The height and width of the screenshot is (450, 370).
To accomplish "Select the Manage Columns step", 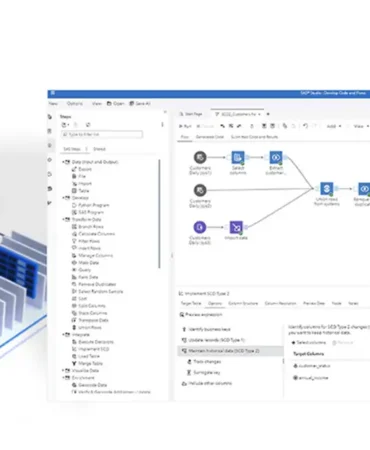I will click(92, 256).
